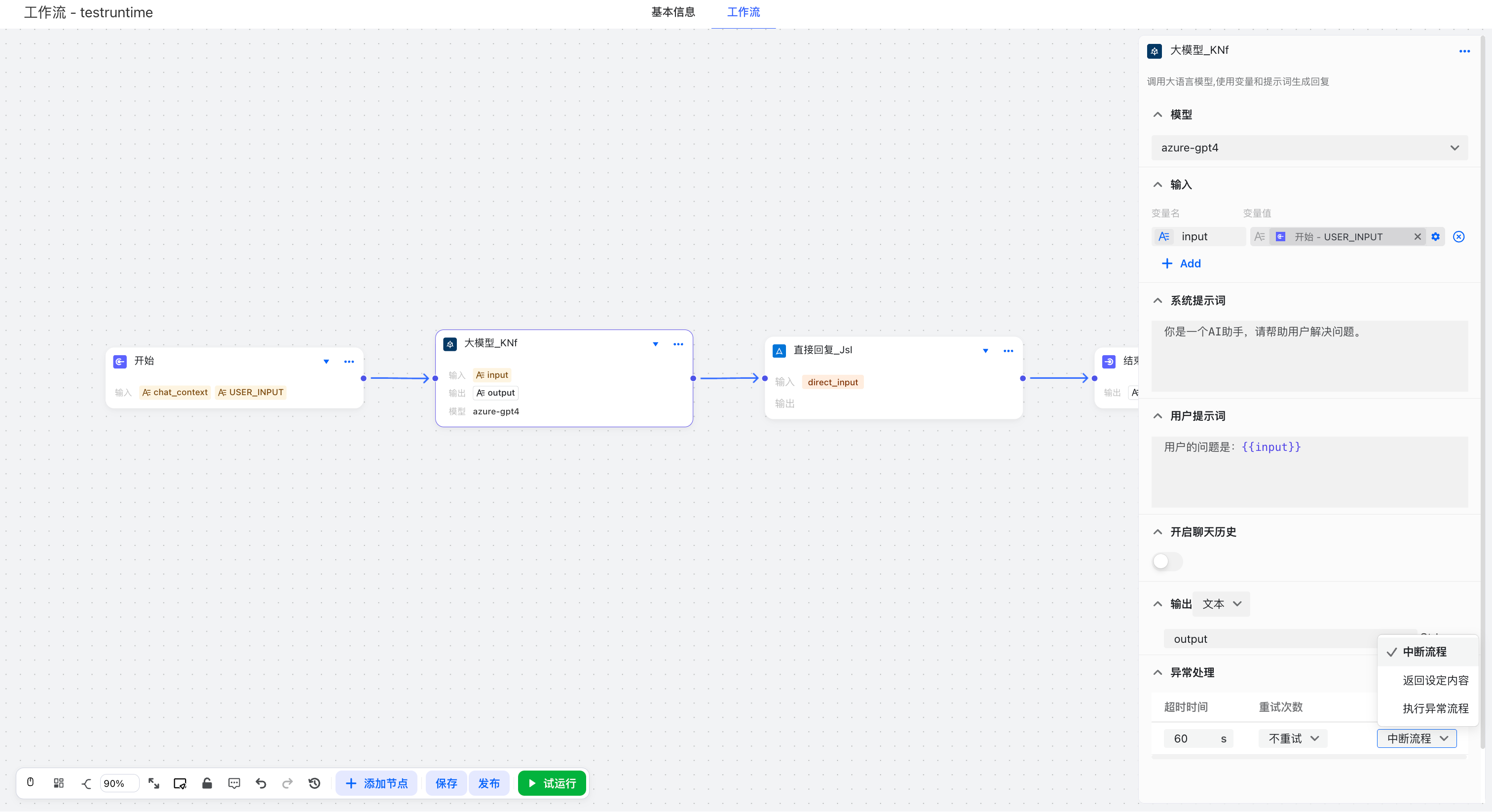Open the version history clock icon
Image resolution: width=1492 pixels, height=812 pixels.
point(314,783)
